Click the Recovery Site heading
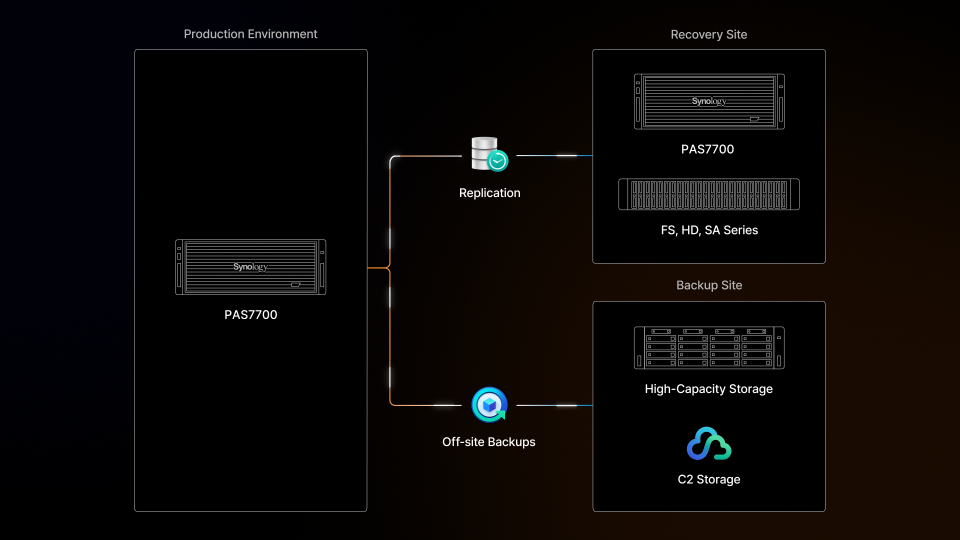 pos(709,35)
